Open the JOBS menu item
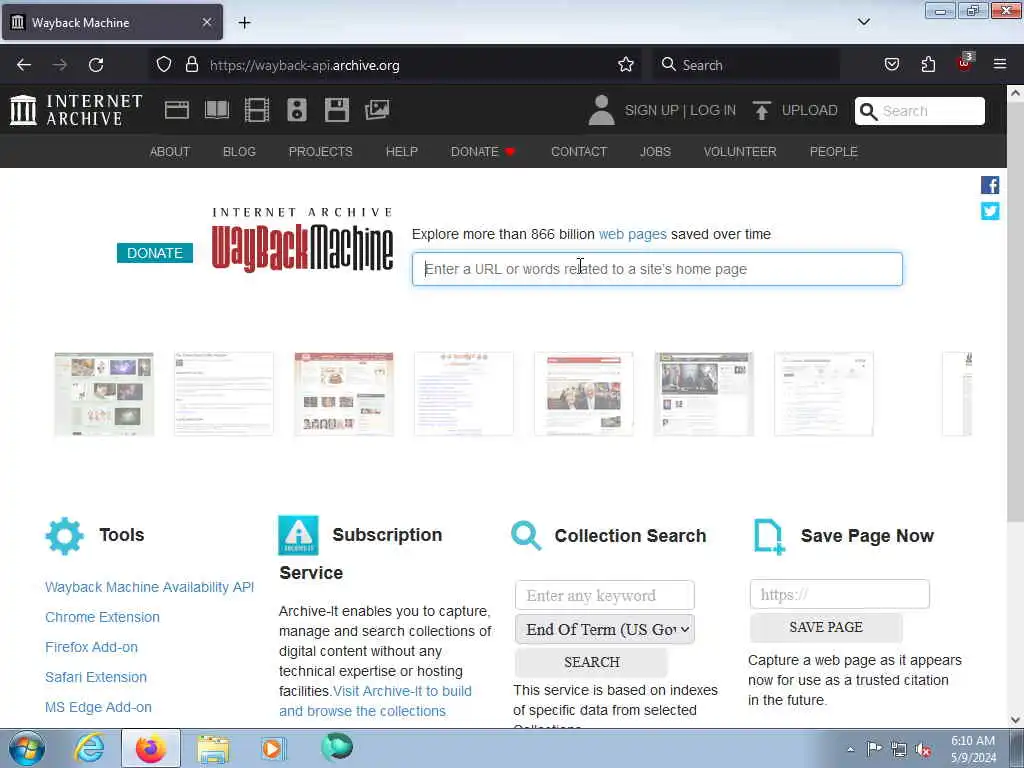 click(656, 152)
